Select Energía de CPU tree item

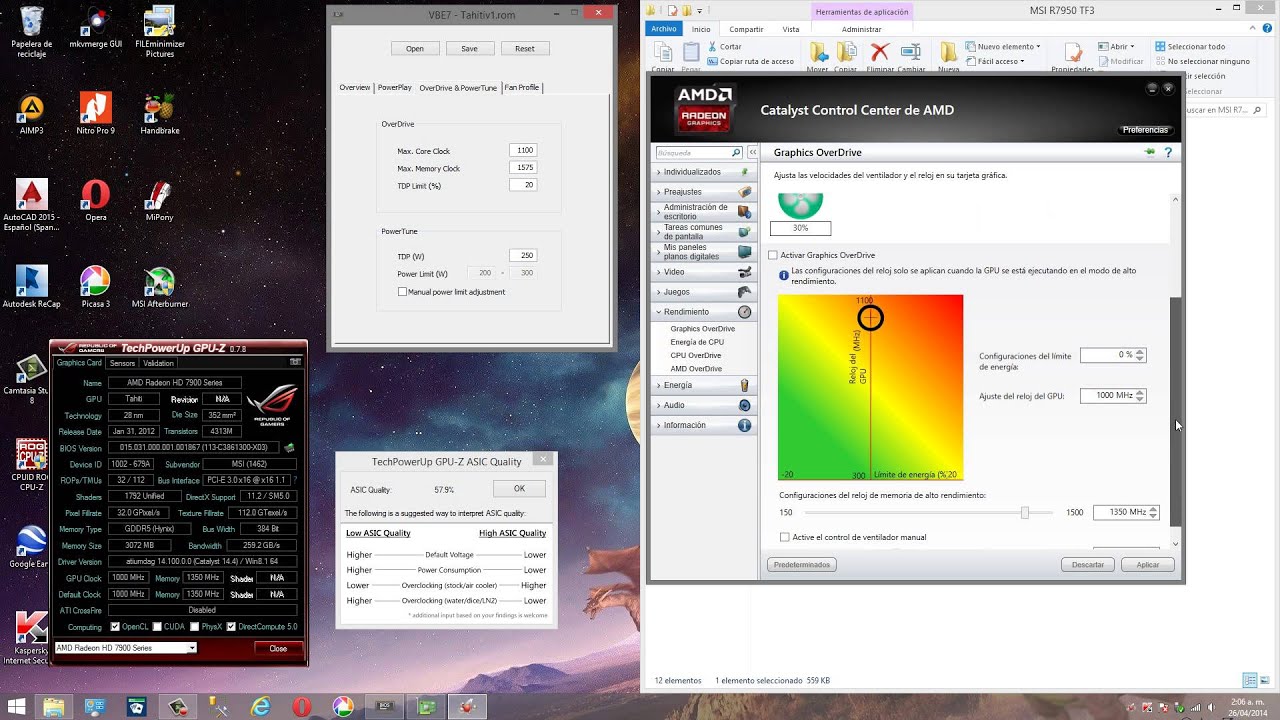point(697,342)
